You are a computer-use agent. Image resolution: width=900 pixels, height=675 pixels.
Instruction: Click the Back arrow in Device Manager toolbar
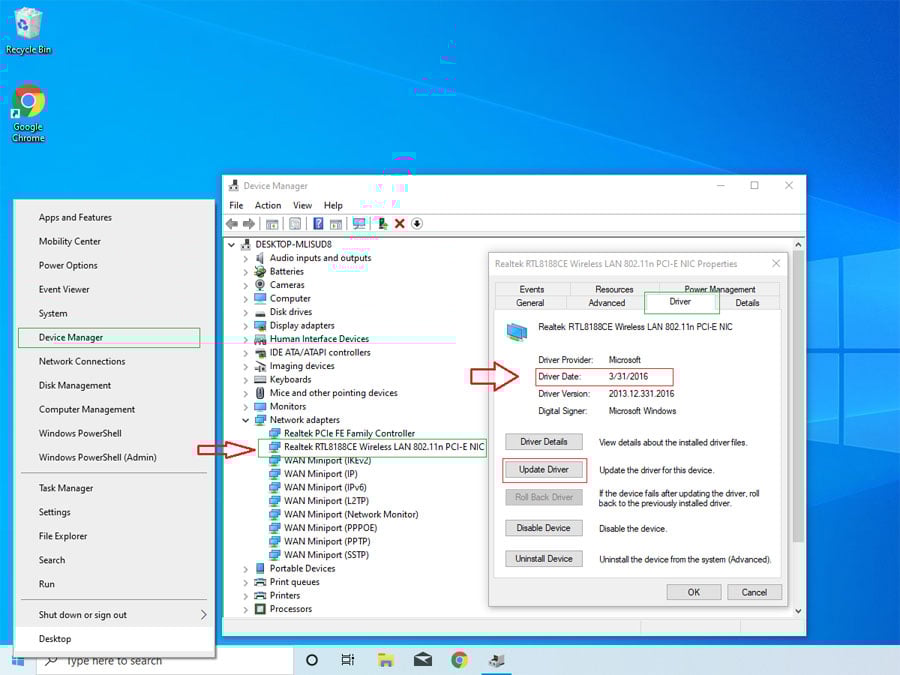point(232,224)
